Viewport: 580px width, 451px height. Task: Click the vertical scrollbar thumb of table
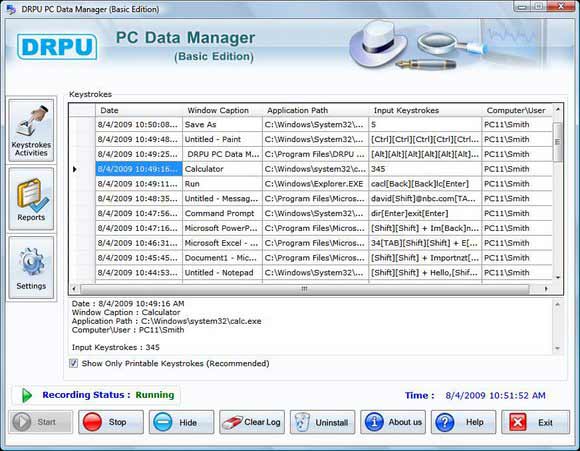click(x=557, y=142)
